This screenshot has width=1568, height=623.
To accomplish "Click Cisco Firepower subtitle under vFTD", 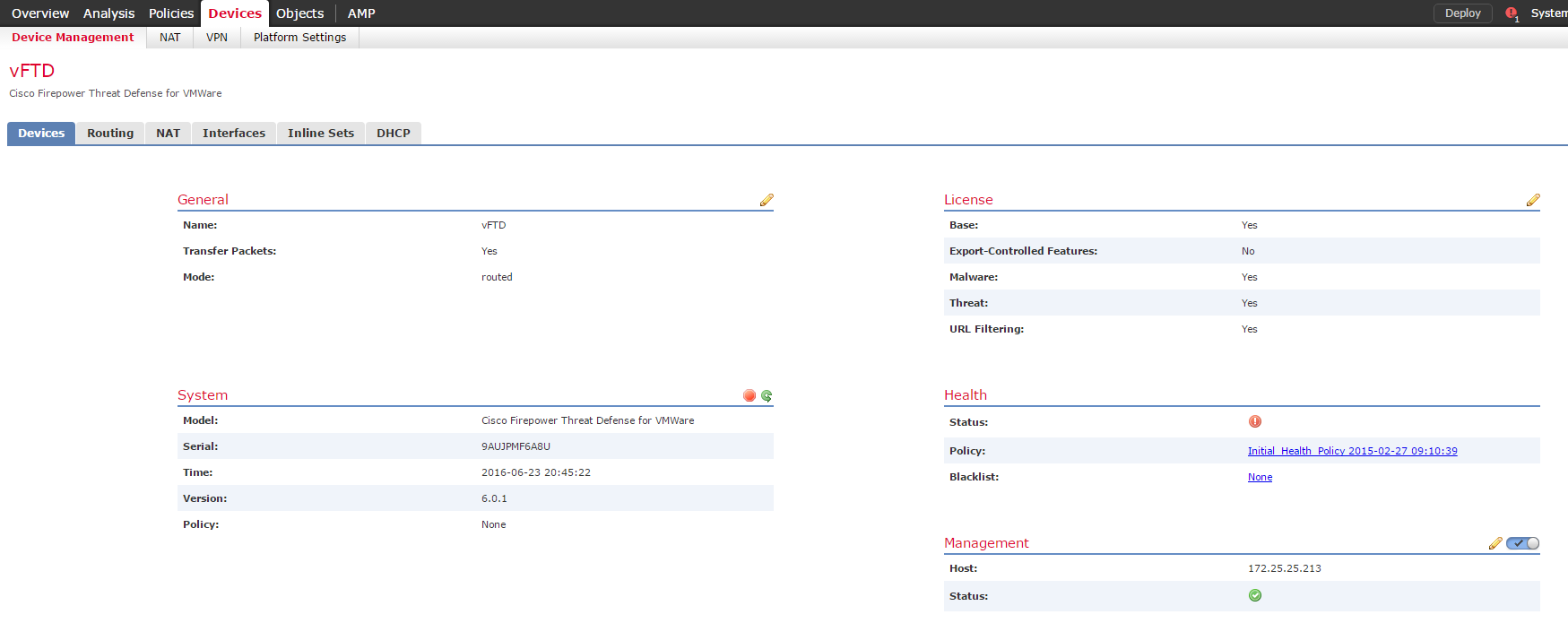I will tap(116, 93).
